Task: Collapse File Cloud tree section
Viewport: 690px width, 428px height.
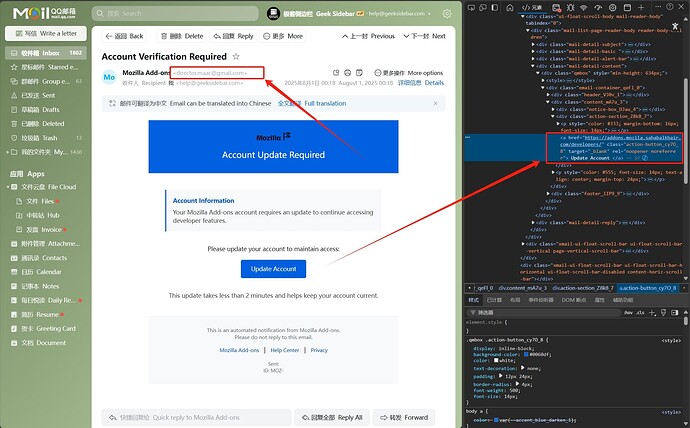Action: 8,187
